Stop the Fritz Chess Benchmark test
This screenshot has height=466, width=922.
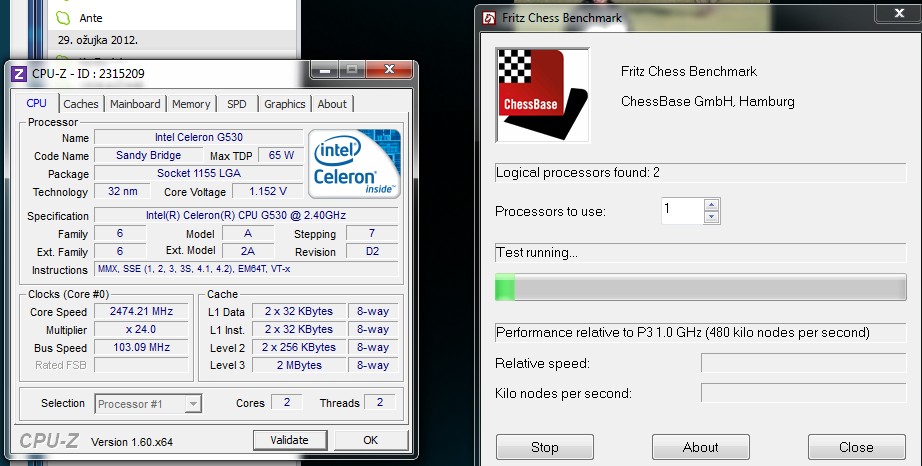click(x=544, y=447)
